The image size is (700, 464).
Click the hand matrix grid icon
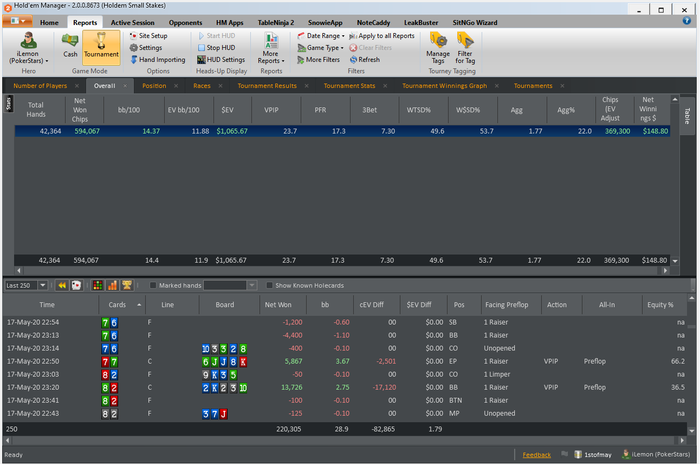coord(98,285)
